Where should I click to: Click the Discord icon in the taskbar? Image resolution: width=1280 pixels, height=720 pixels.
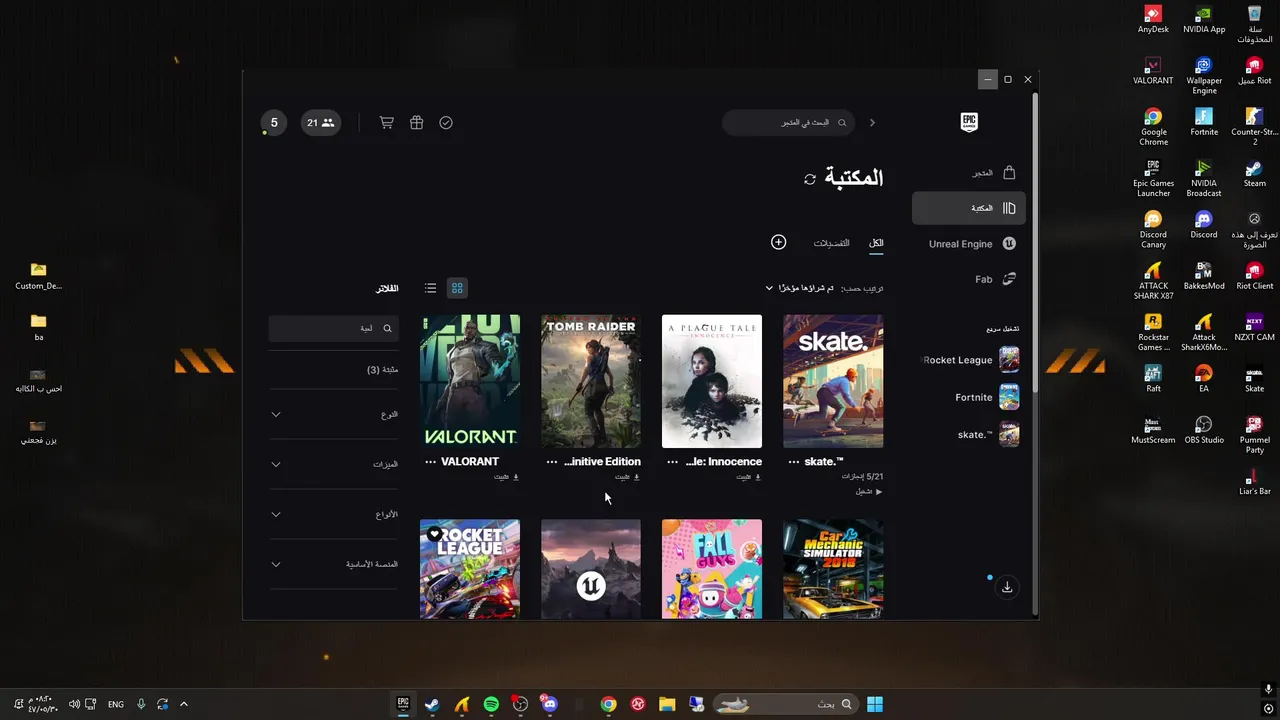549,704
